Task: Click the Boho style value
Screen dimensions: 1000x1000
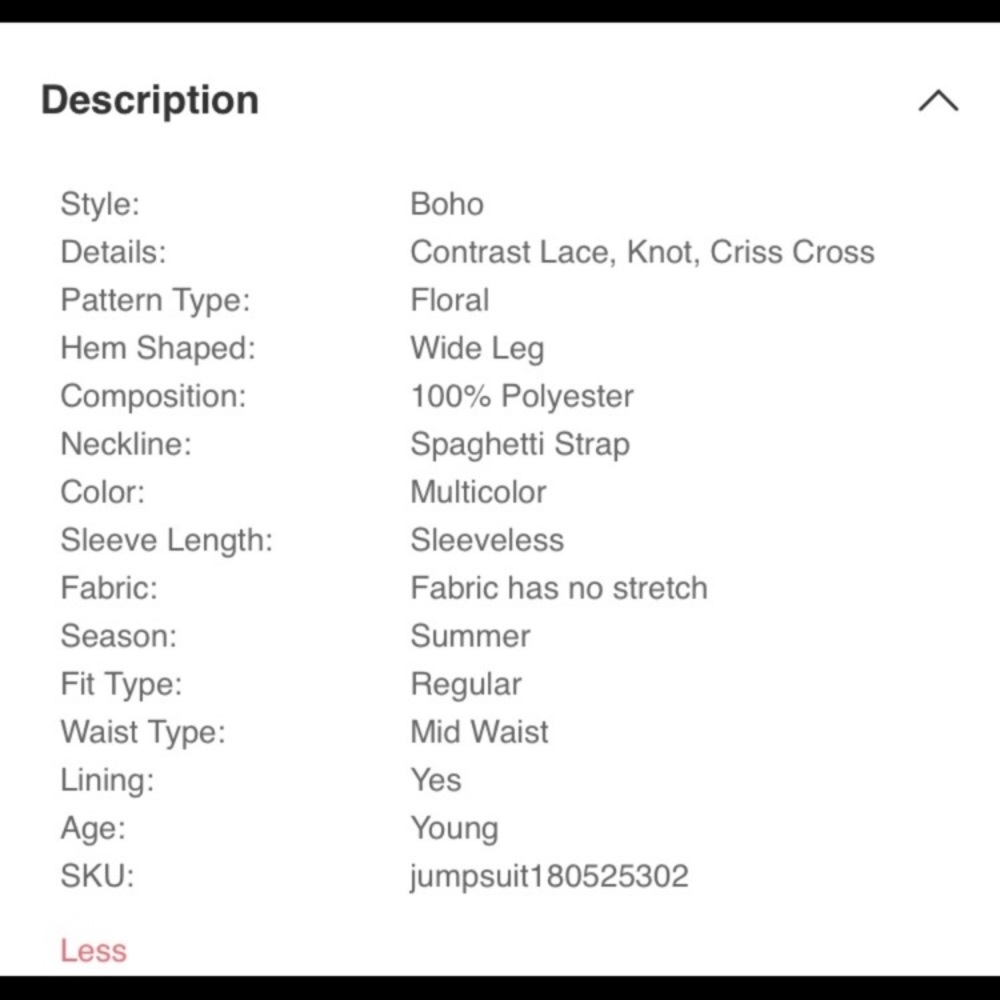Action: [447, 204]
